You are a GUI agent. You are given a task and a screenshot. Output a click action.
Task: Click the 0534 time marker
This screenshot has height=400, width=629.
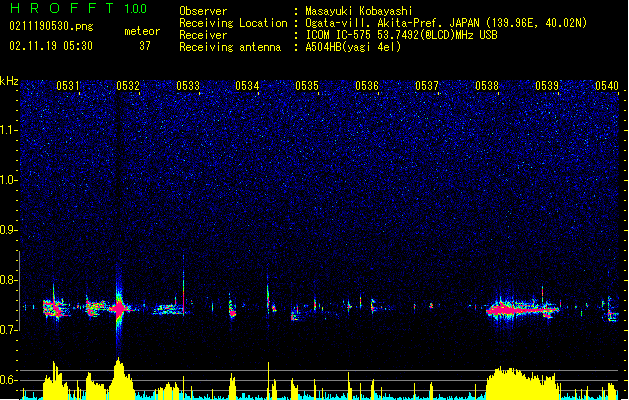[x=247, y=86]
